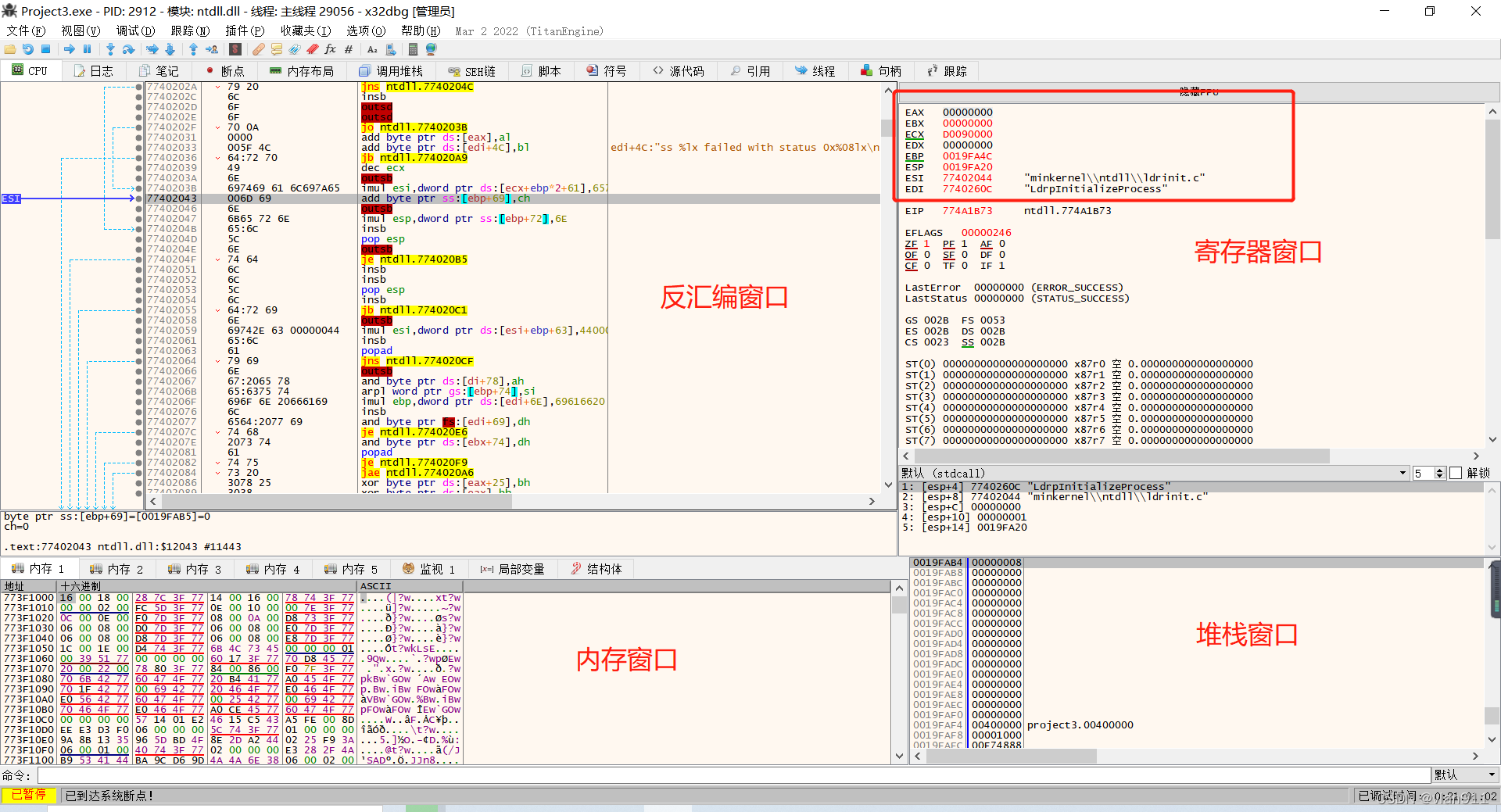Open the Comments icon in toolbar

pyautogui.click(x=276, y=49)
